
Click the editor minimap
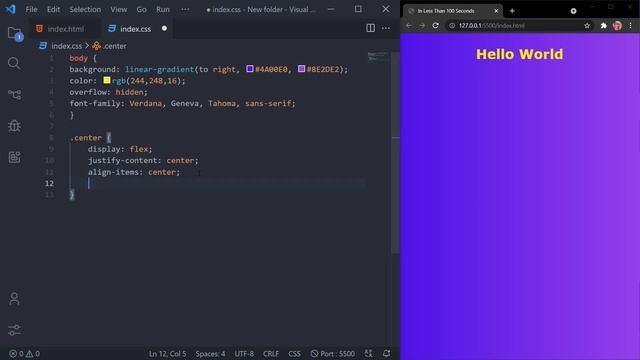point(378,56)
